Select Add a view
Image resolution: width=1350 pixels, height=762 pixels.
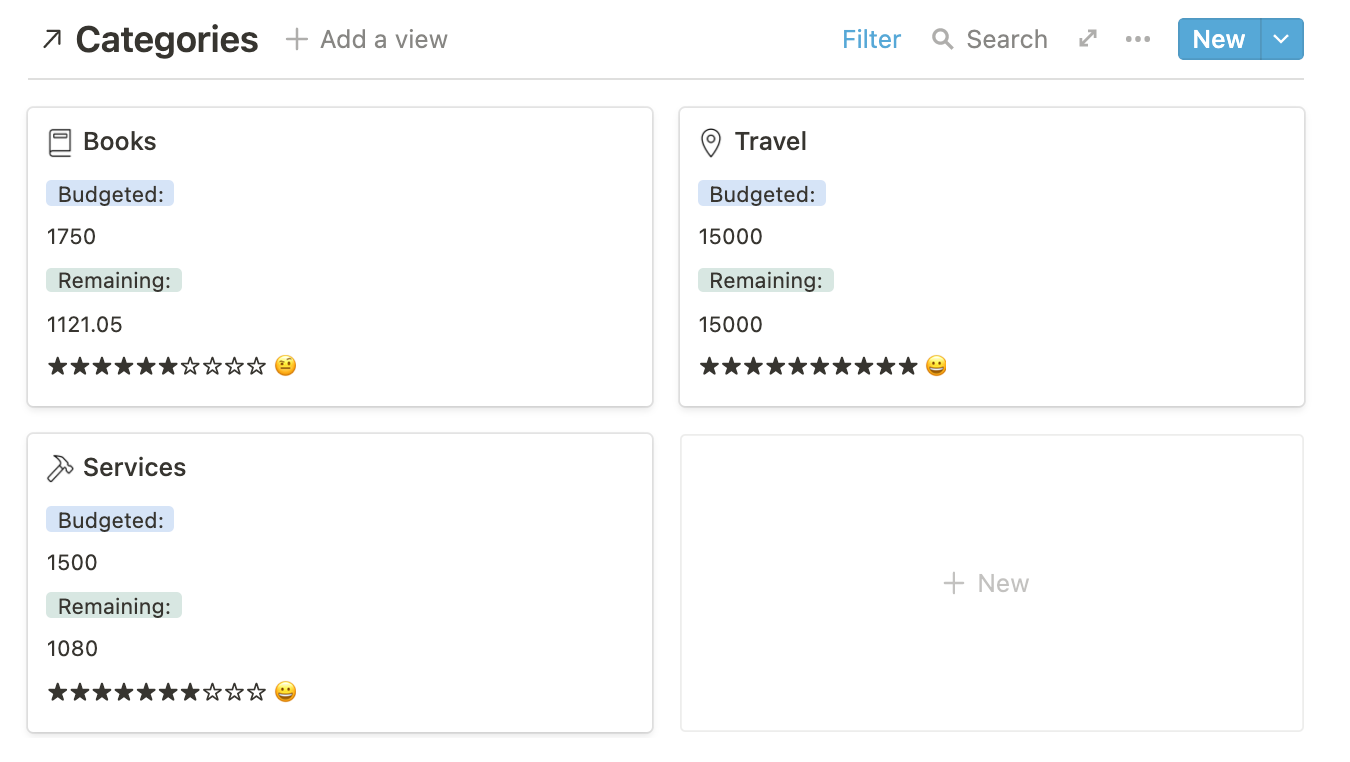click(366, 39)
